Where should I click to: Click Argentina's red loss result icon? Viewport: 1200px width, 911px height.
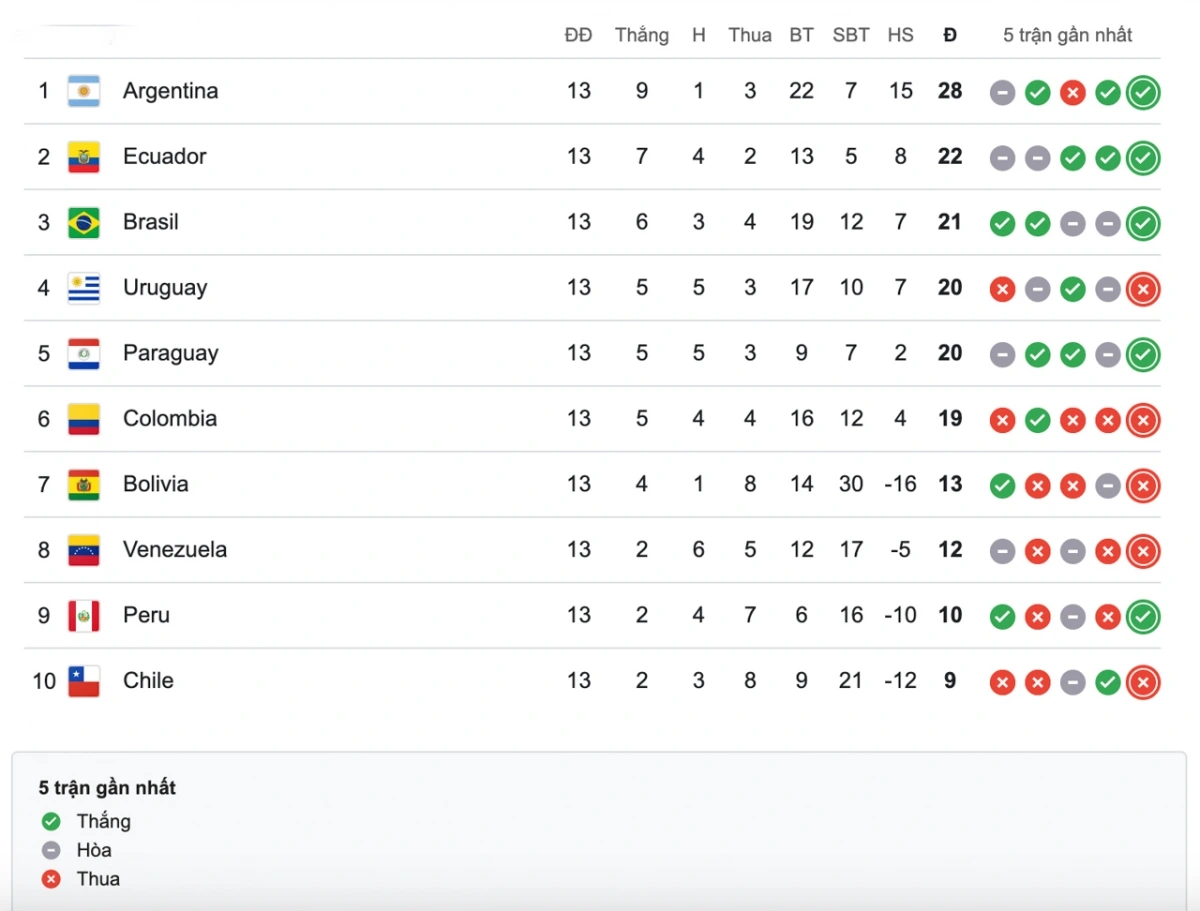click(1073, 93)
